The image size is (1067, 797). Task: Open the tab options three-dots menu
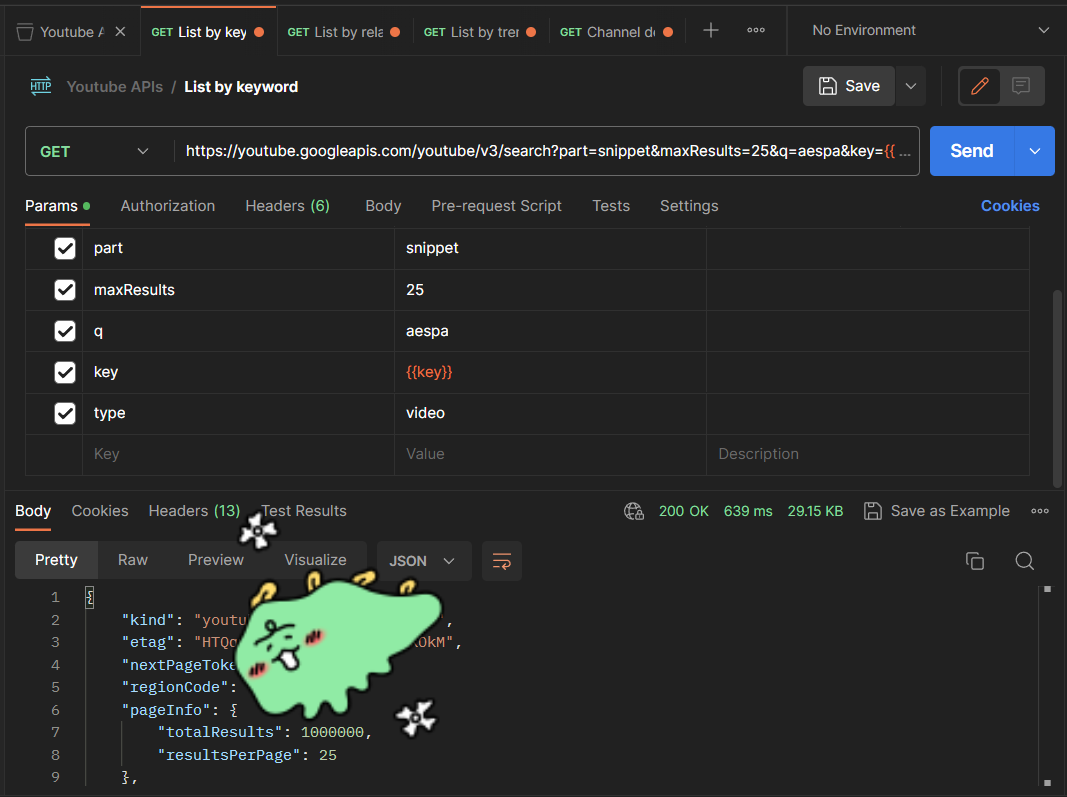(x=756, y=30)
